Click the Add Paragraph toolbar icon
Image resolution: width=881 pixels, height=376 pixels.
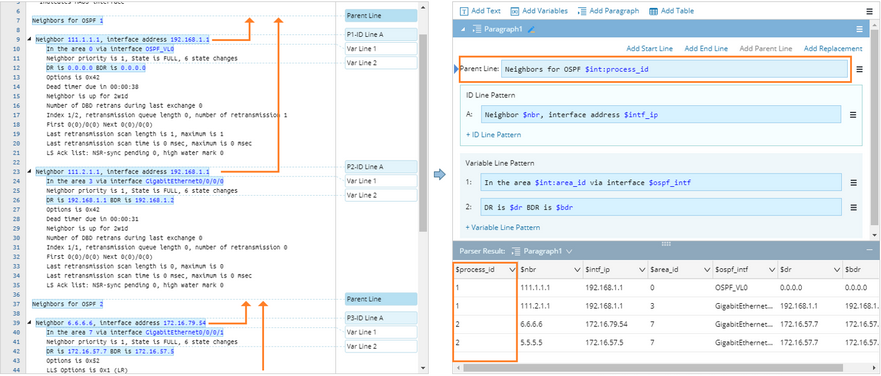(582, 11)
